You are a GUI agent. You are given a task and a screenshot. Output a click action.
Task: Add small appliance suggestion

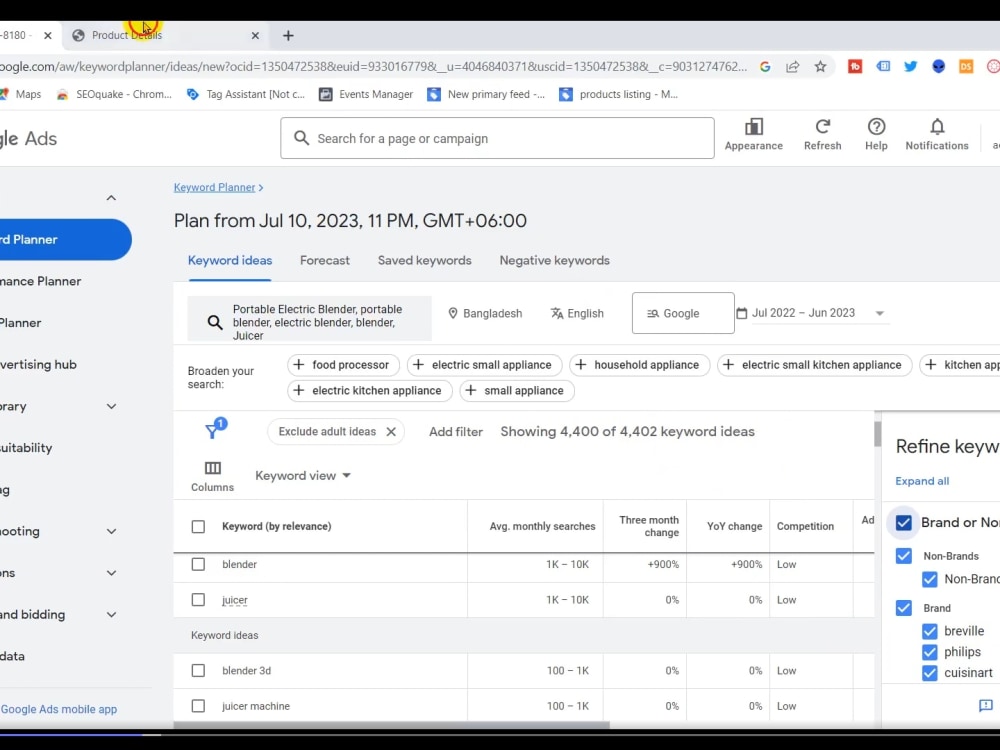tap(517, 390)
